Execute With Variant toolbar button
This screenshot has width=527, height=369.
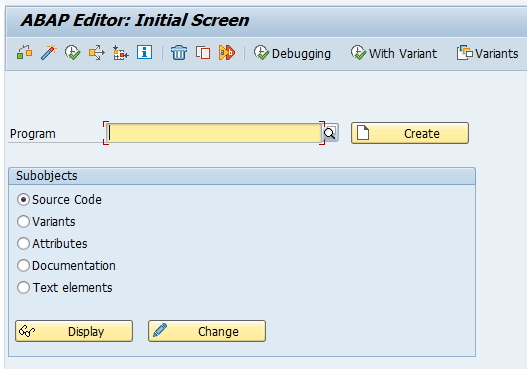click(394, 53)
